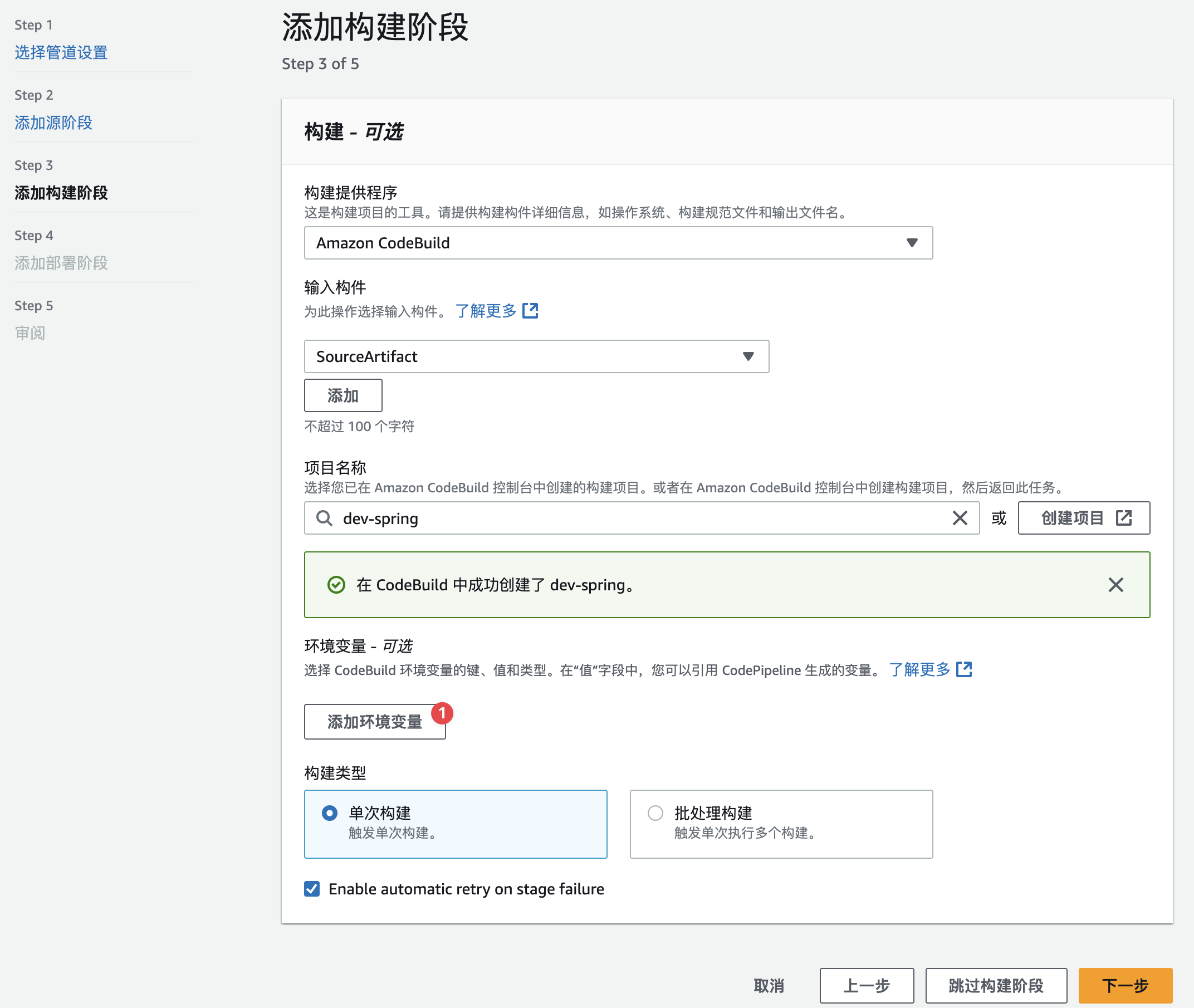Image resolution: width=1194 pixels, height=1008 pixels.
Task: Select the 单次构建 radio option
Action: [x=330, y=813]
